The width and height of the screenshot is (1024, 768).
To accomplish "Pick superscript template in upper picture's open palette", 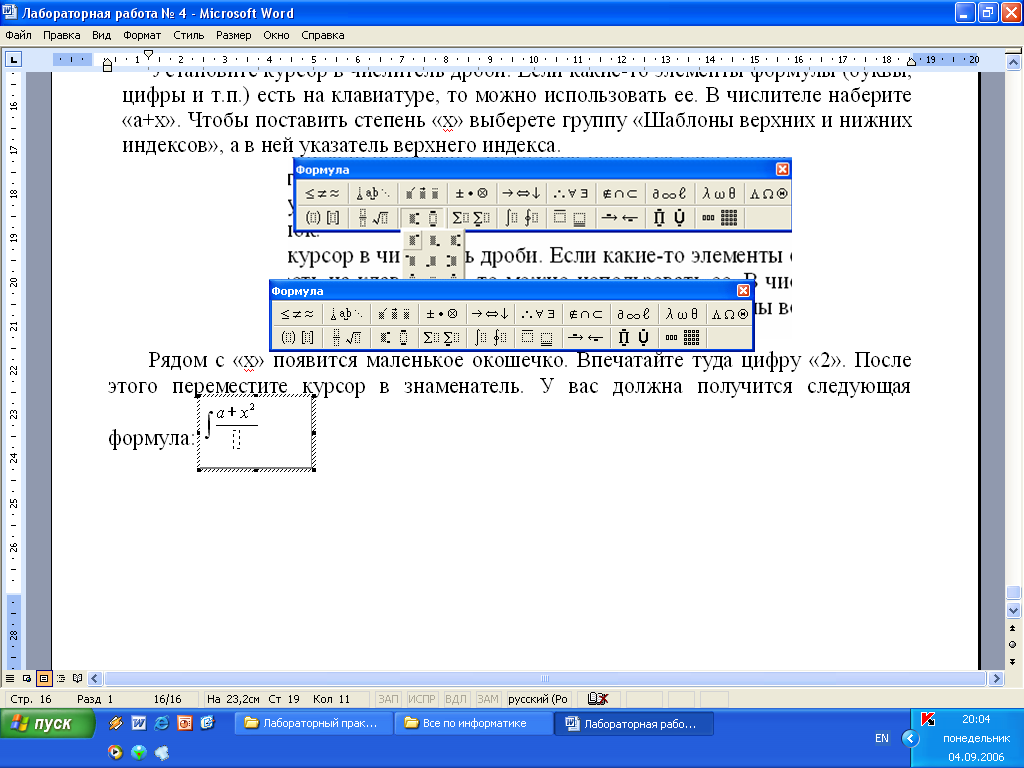I will coord(413,241).
